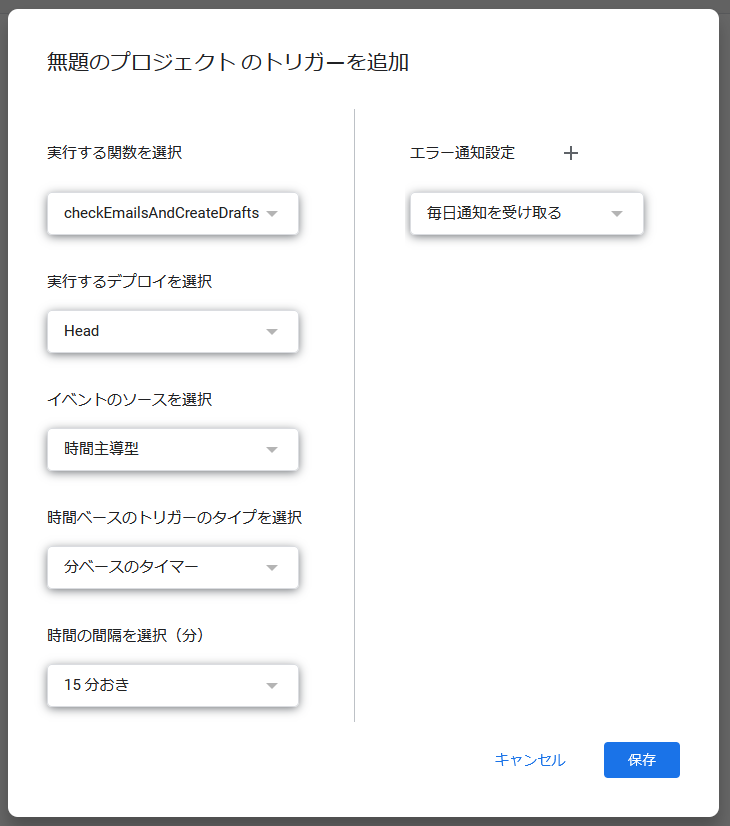Click the arrow icon on the Head field

tap(272, 332)
